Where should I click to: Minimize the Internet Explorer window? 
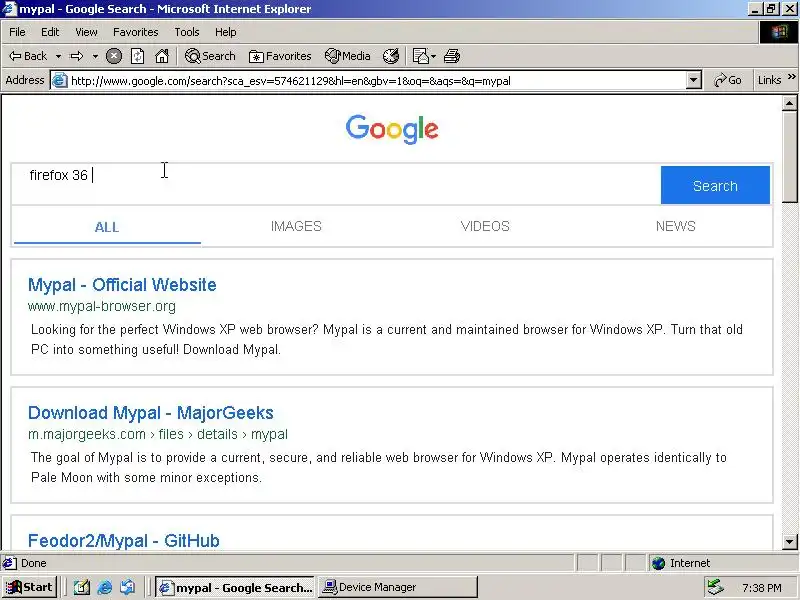pyautogui.click(x=754, y=9)
